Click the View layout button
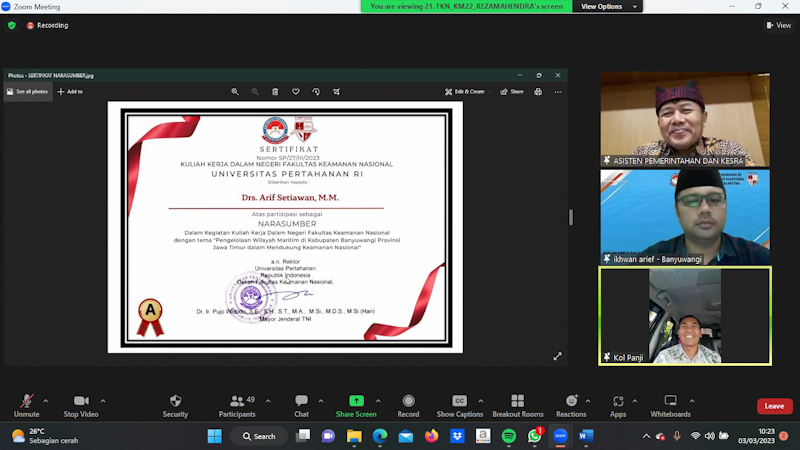This screenshot has width=800, height=450. pyautogui.click(x=779, y=25)
